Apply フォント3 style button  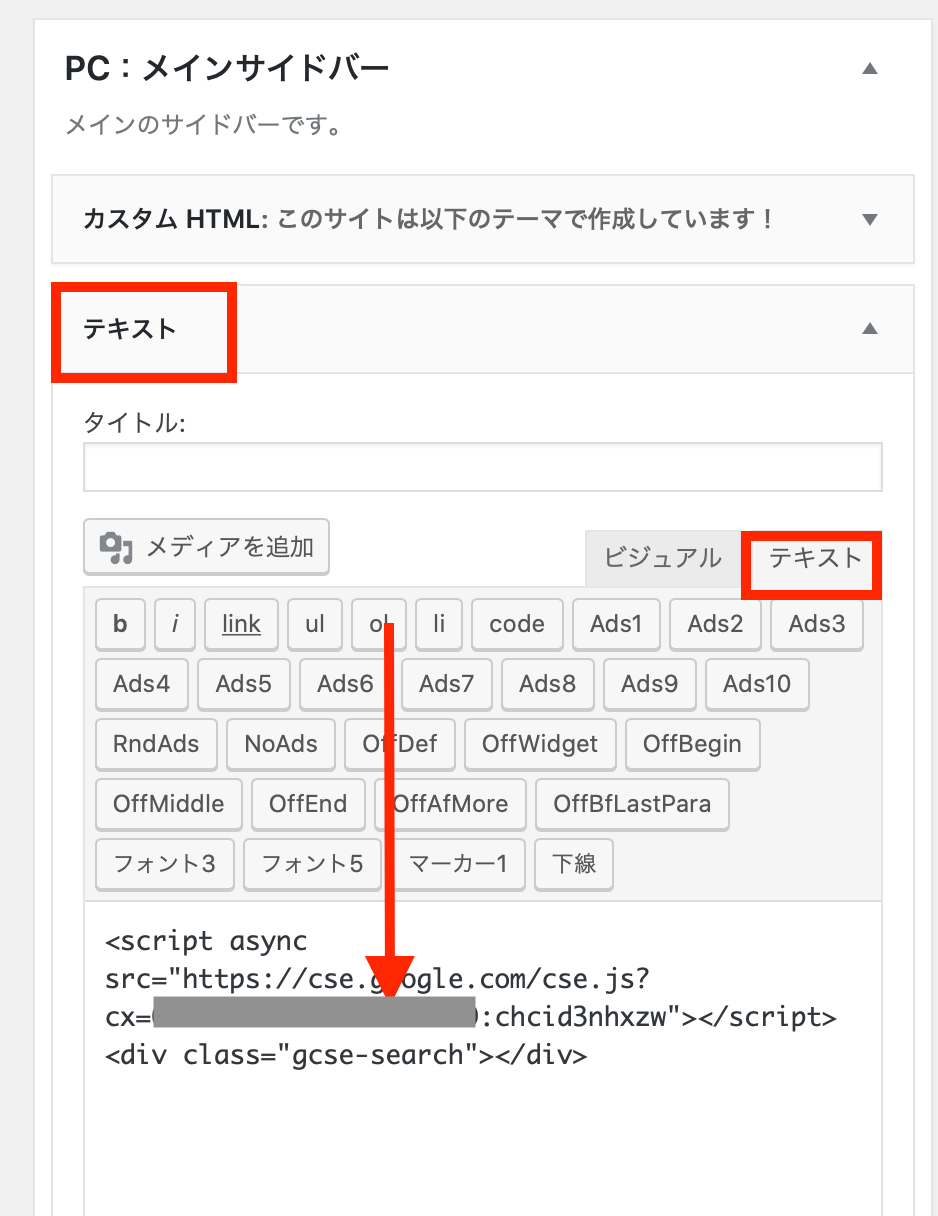point(165,864)
